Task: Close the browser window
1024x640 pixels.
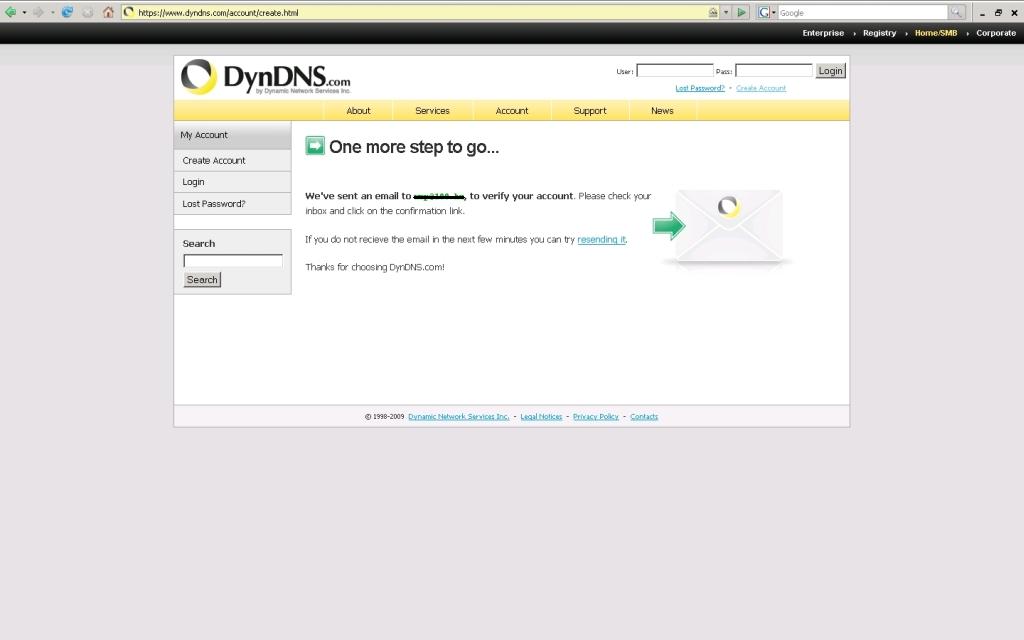Action: [x=1014, y=12]
